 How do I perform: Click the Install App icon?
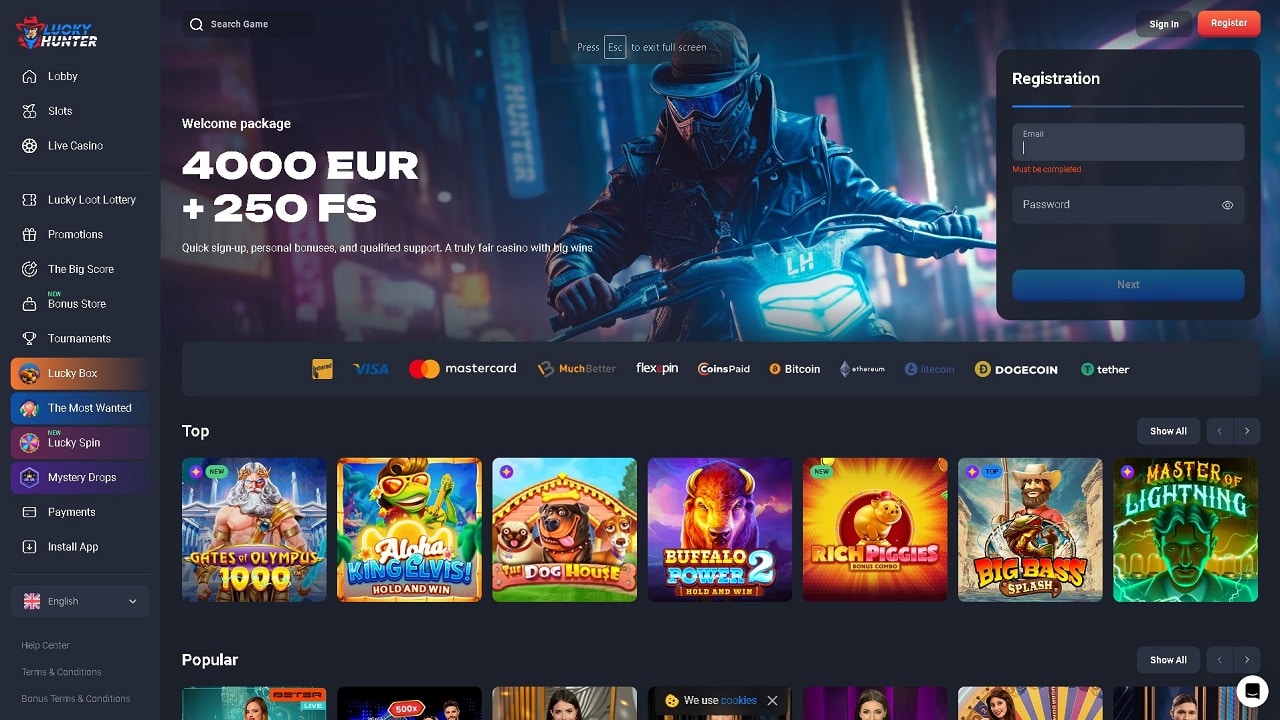[x=29, y=547]
